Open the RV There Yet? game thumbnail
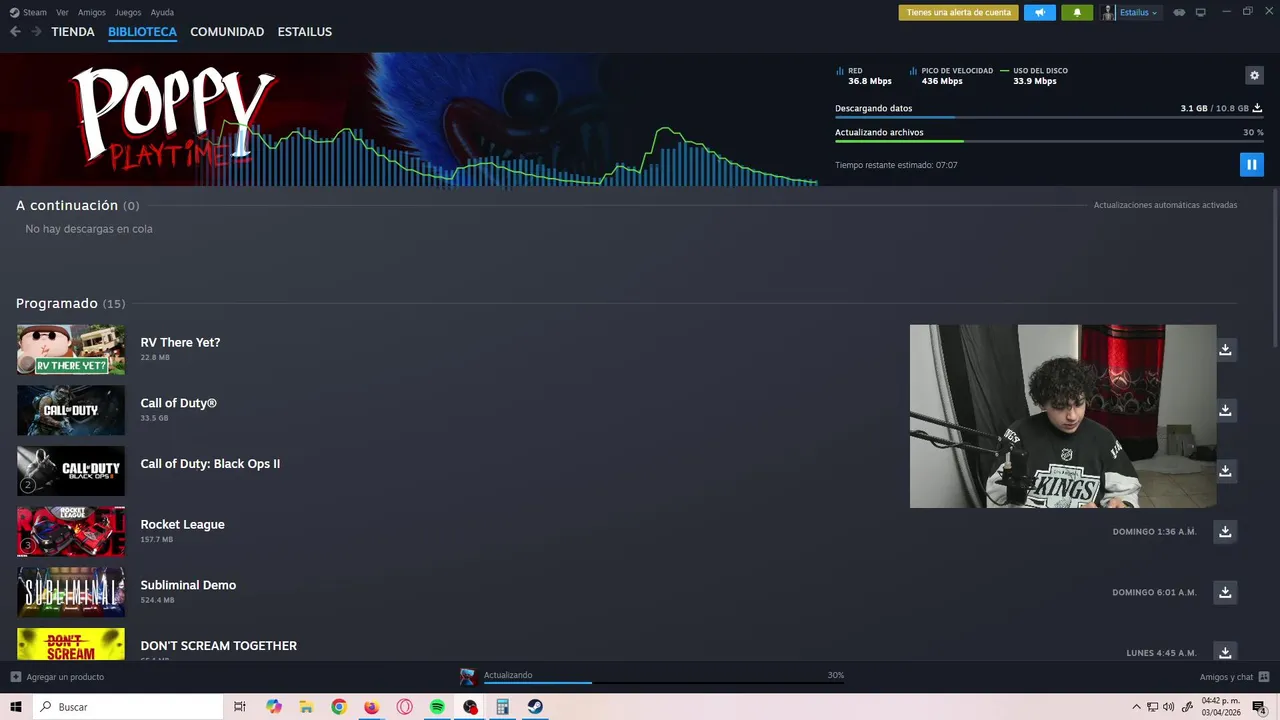Screen dimensions: 1280x720 [x=71, y=350]
